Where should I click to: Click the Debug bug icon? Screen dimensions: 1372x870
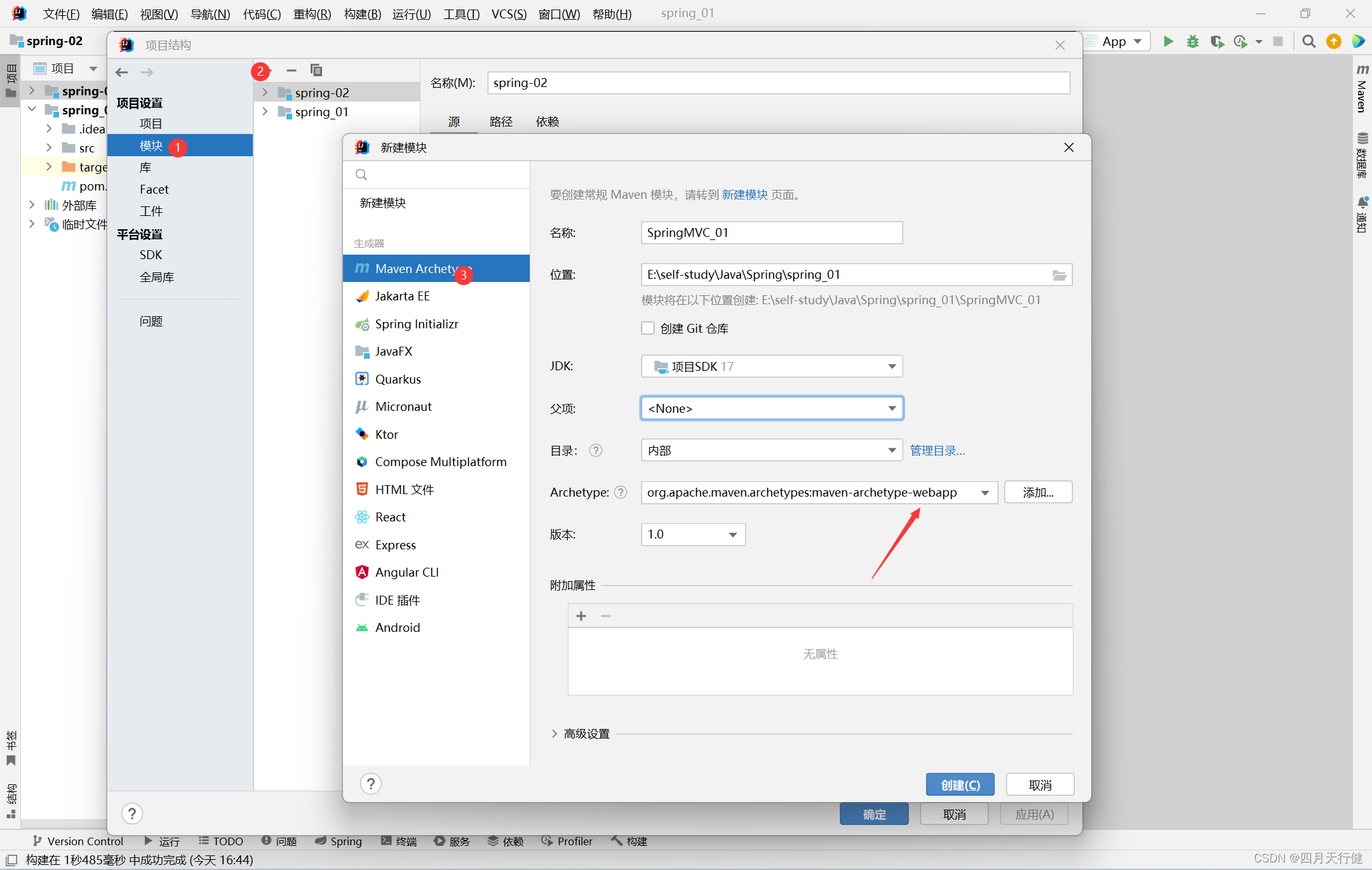1192,41
